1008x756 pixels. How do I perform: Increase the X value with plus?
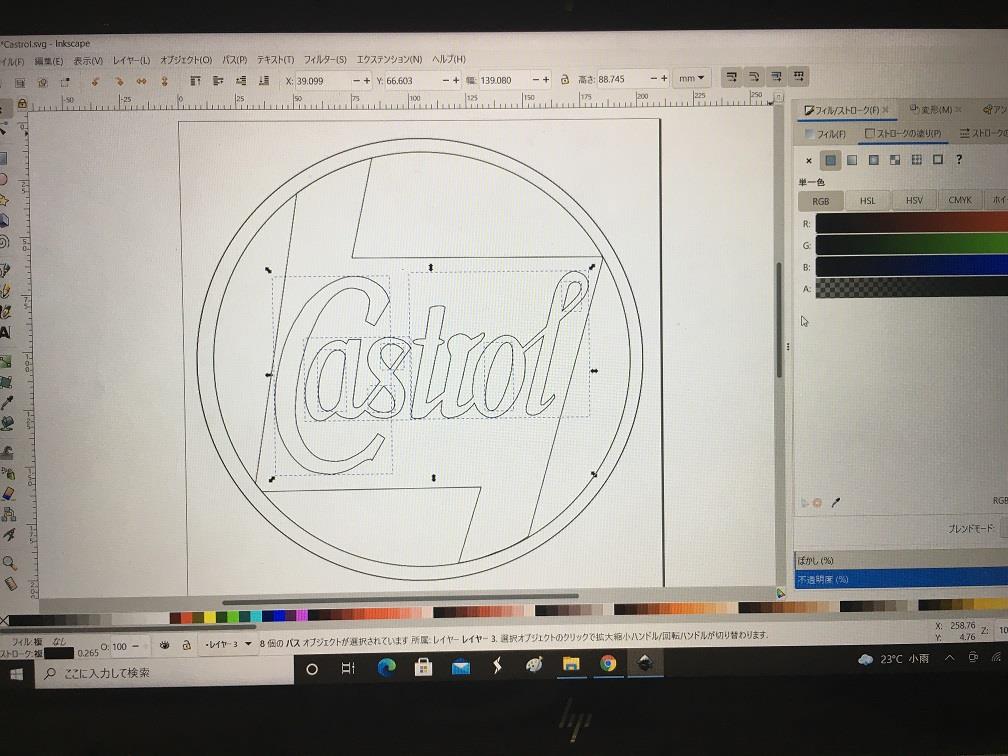367,80
